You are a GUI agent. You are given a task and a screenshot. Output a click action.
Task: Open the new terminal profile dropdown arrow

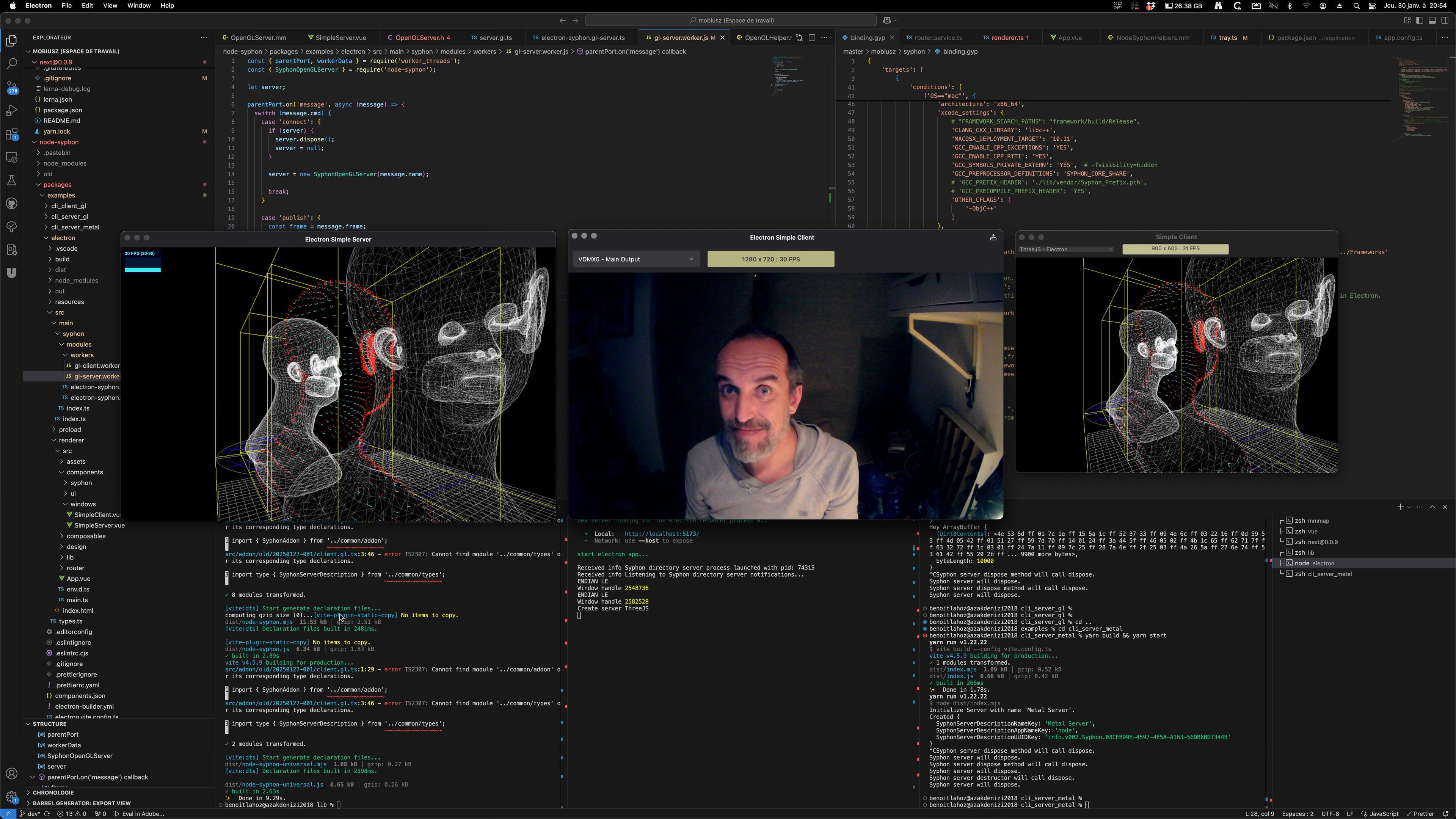[x=1408, y=507]
